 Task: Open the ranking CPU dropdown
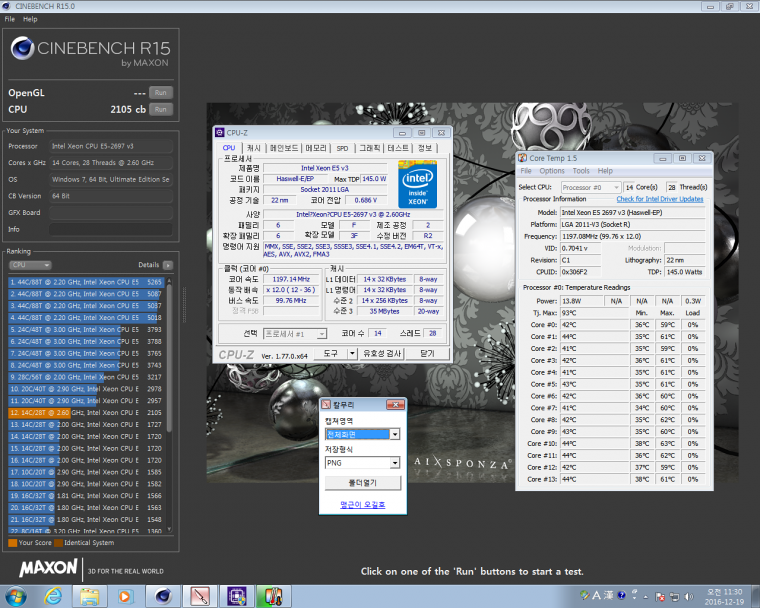tap(30, 265)
